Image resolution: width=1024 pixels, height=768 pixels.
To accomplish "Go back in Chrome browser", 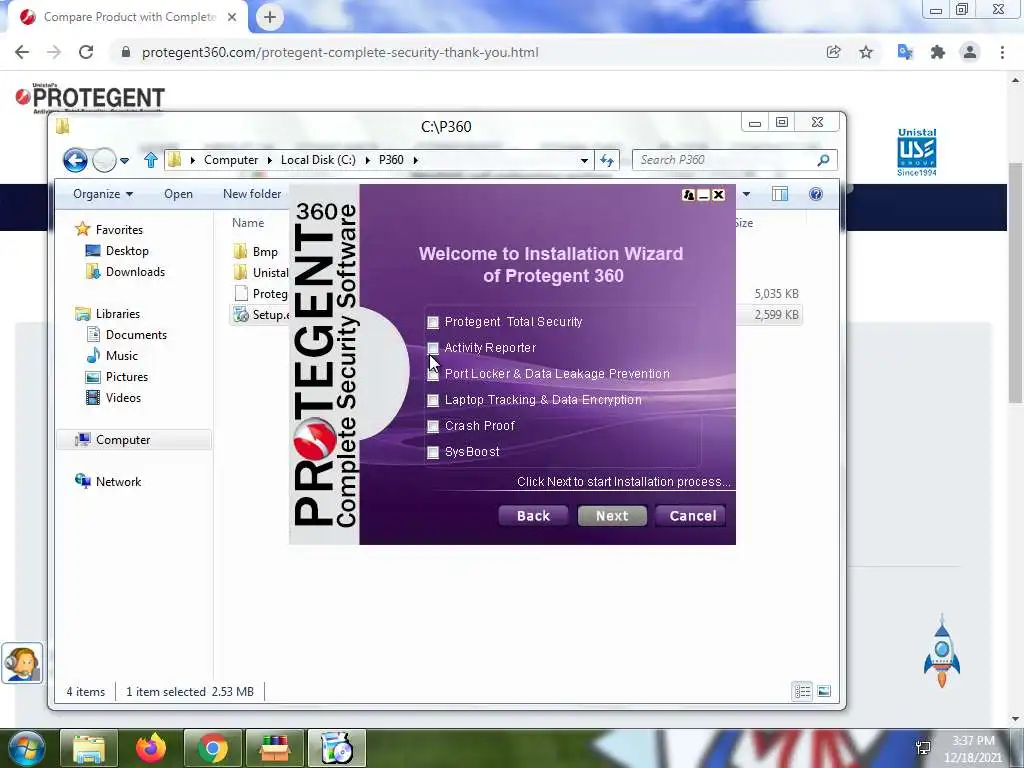I will tap(22, 52).
